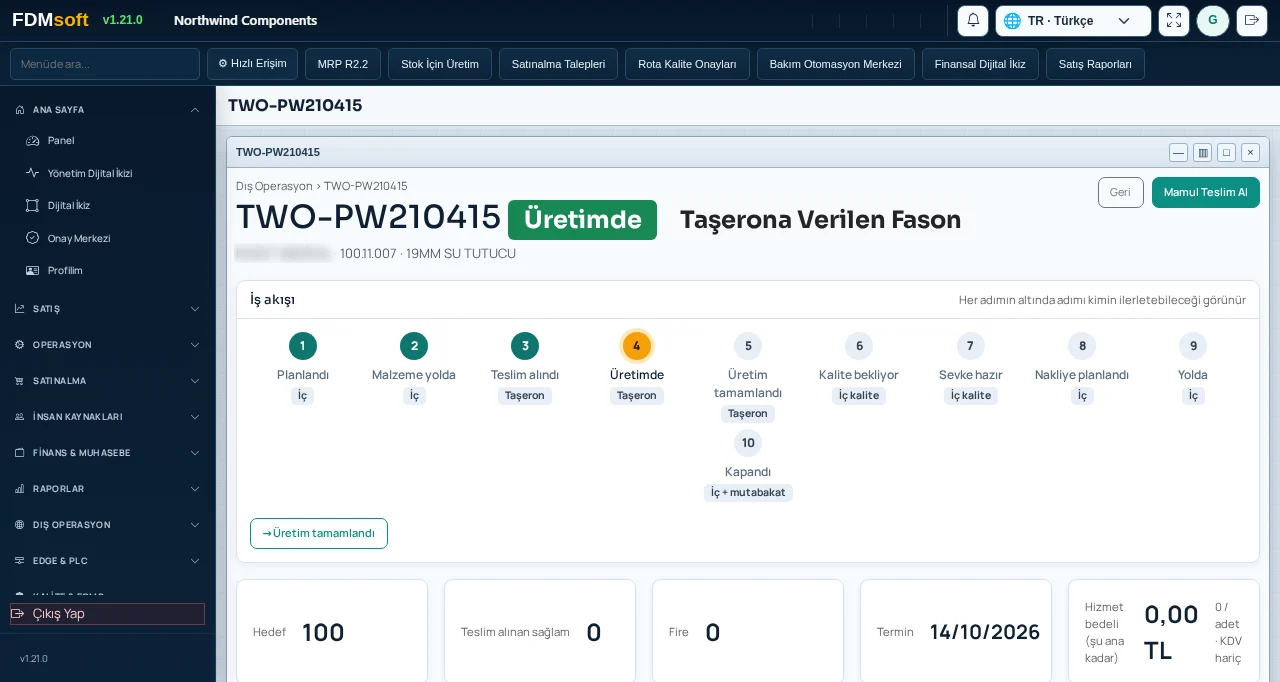This screenshot has width=1280, height=682.
Task: Expand the RAPORLAR menu section
Action: coord(107,489)
